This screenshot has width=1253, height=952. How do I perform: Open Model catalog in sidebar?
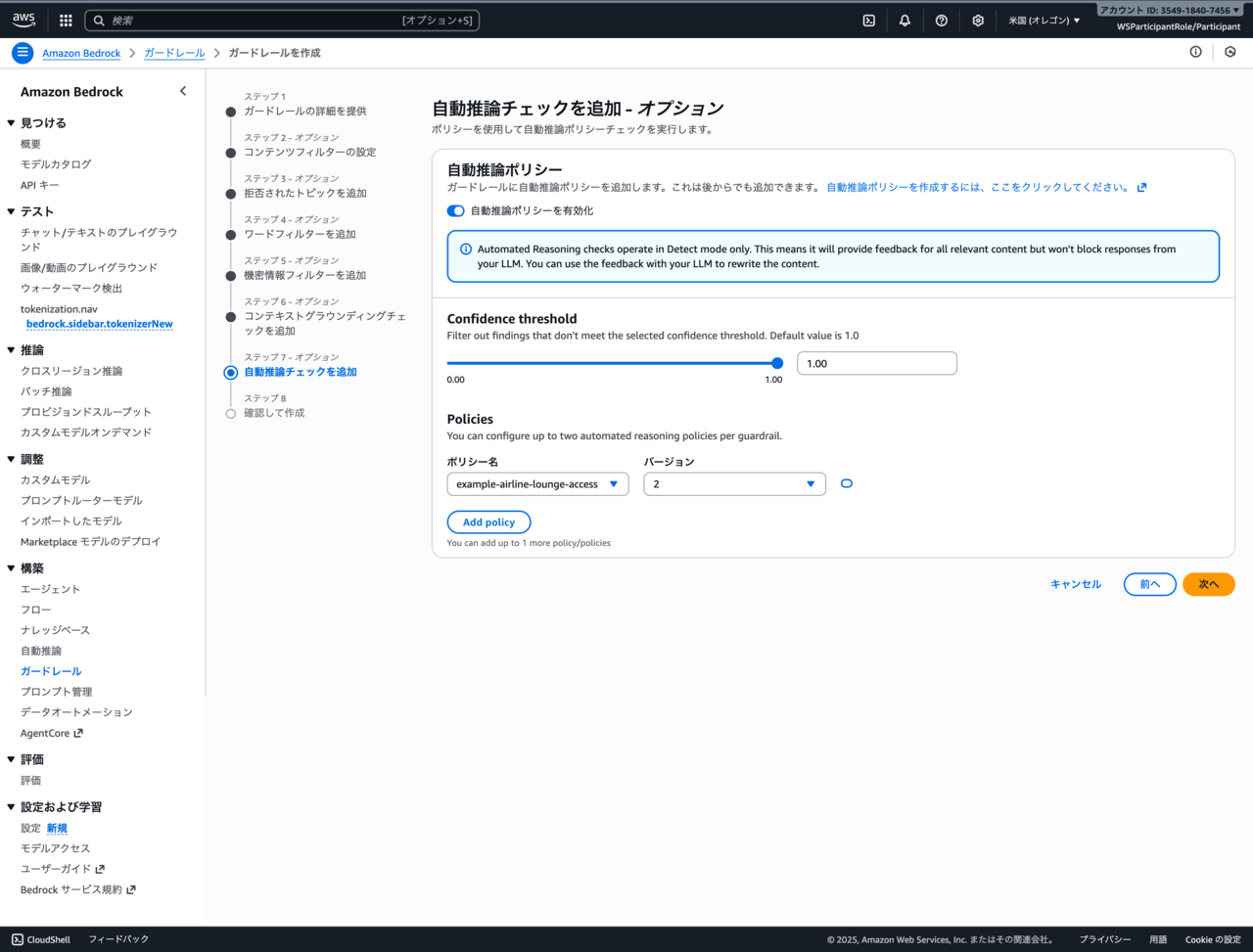(x=56, y=164)
